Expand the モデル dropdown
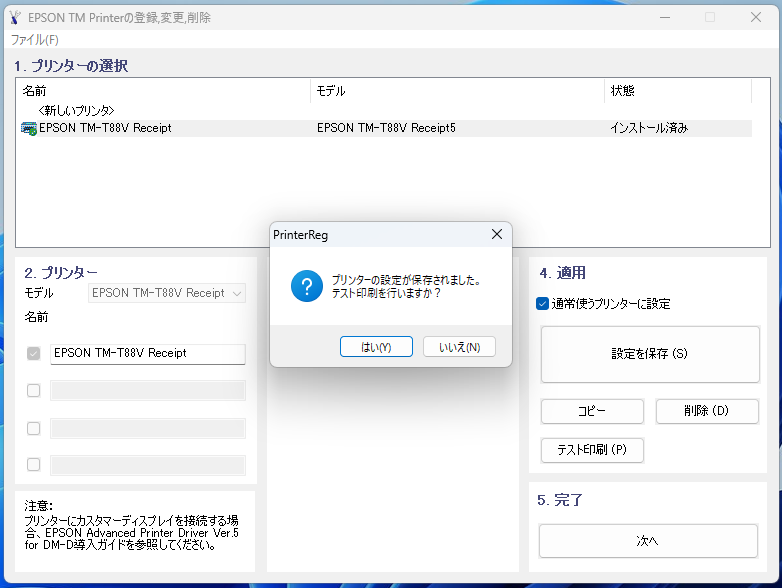The image size is (782, 588). (x=237, y=293)
